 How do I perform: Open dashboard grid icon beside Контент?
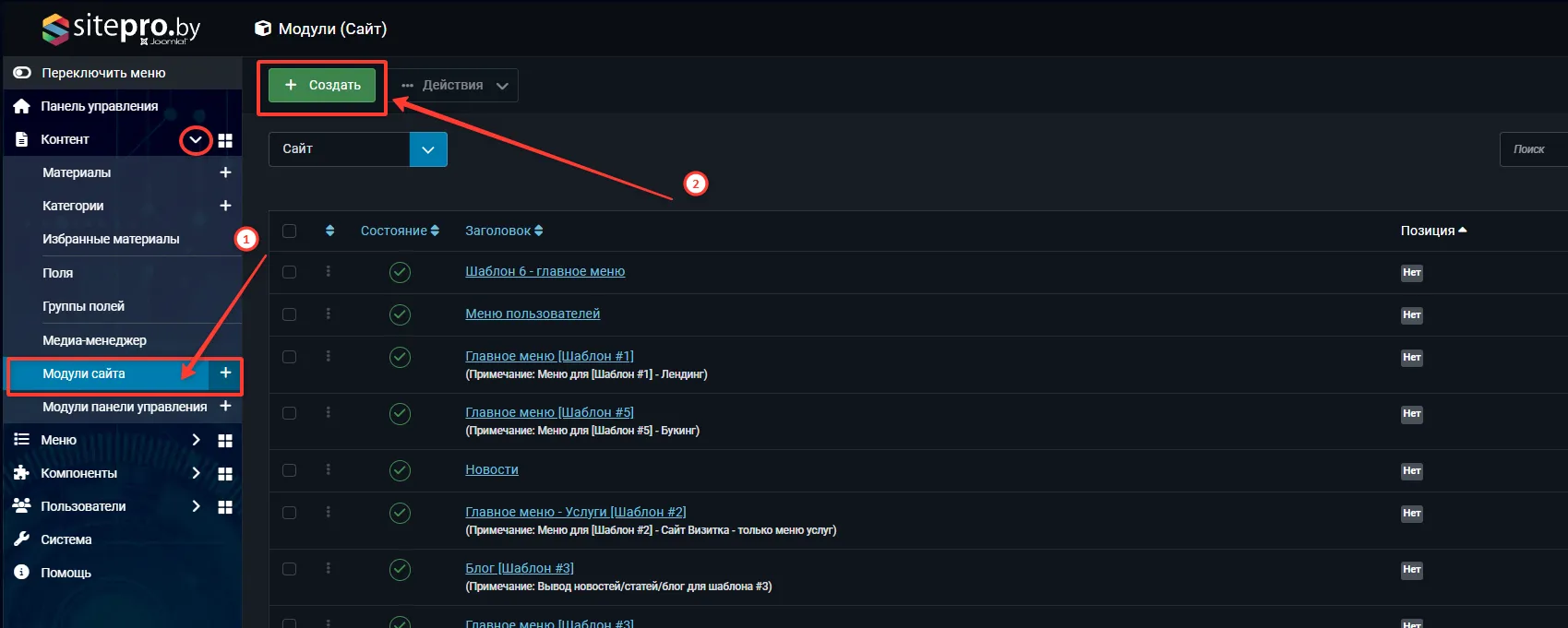(x=225, y=140)
